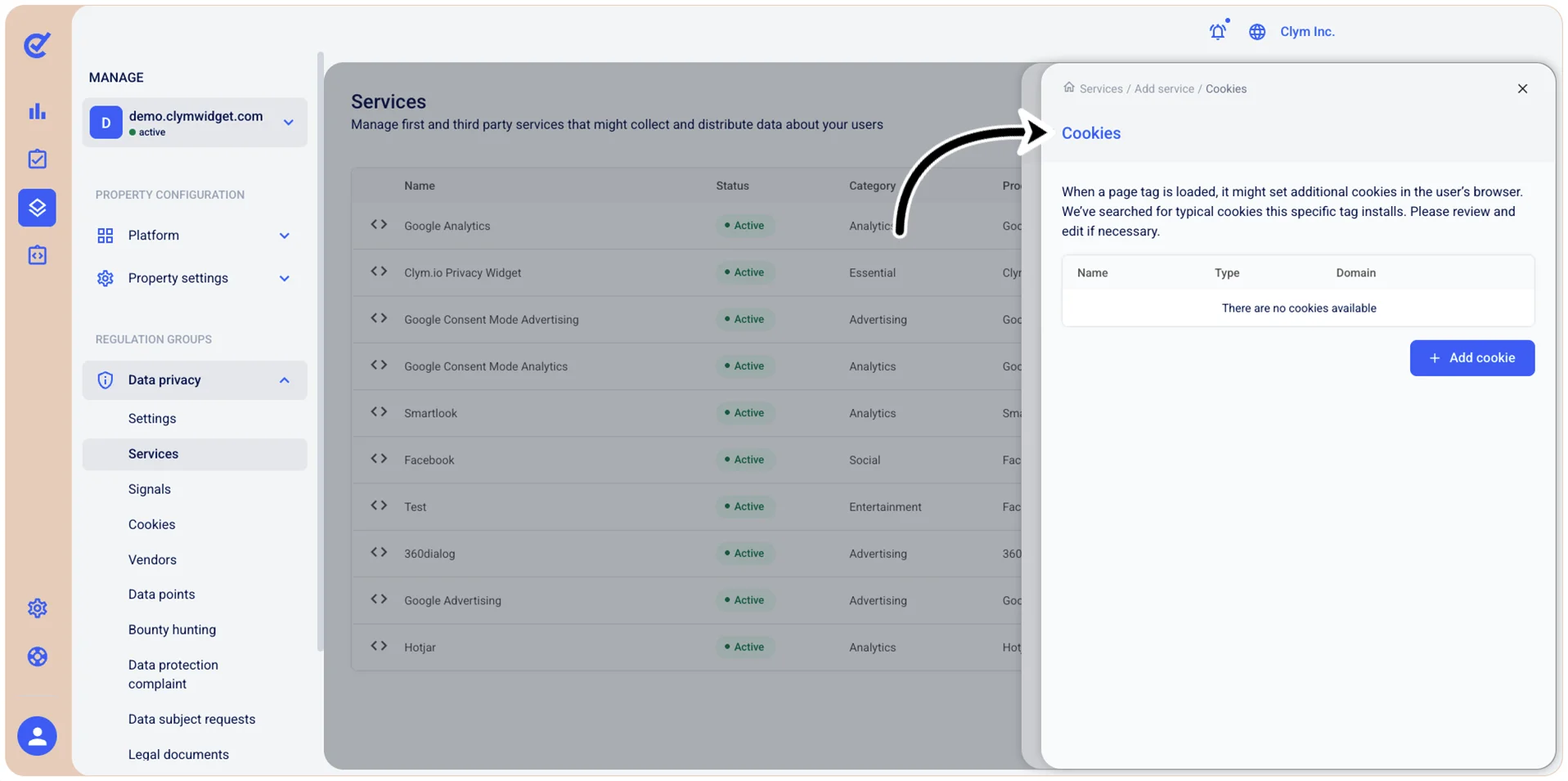Open the Signals menu item
Viewport: 1568px width, 781px height.
(x=150, y=489)
